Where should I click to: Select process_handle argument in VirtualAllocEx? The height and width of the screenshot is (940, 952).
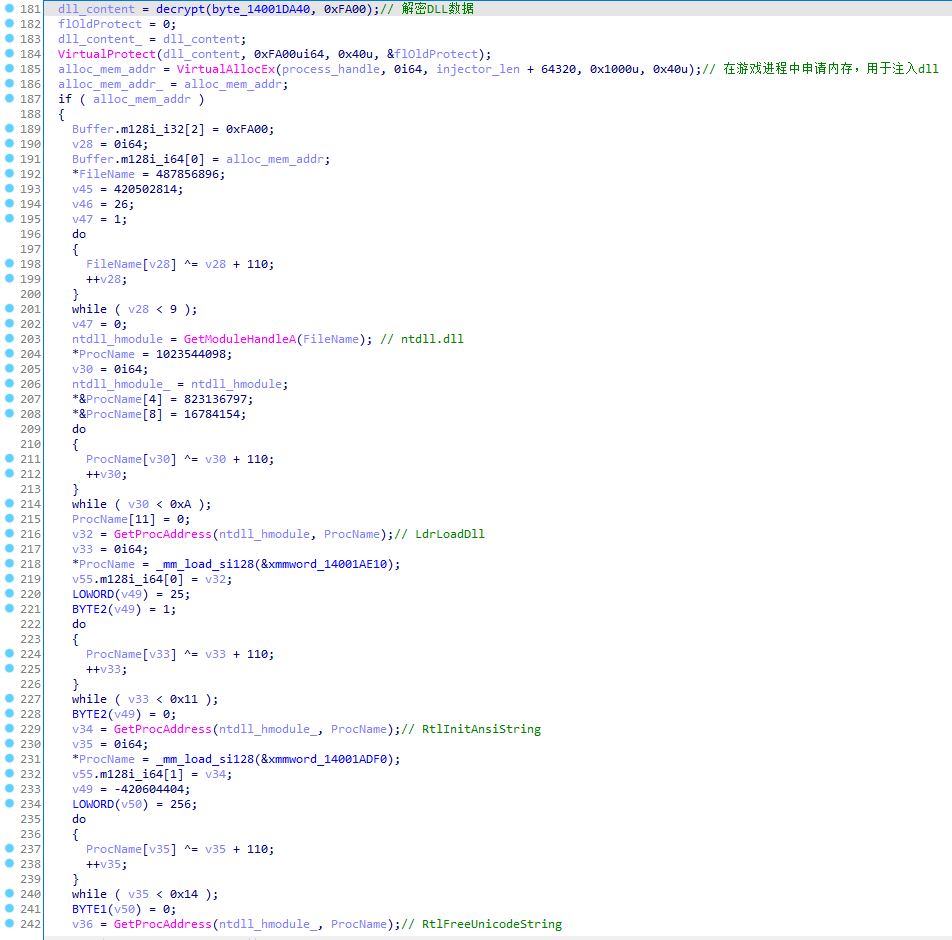[331, 69]
